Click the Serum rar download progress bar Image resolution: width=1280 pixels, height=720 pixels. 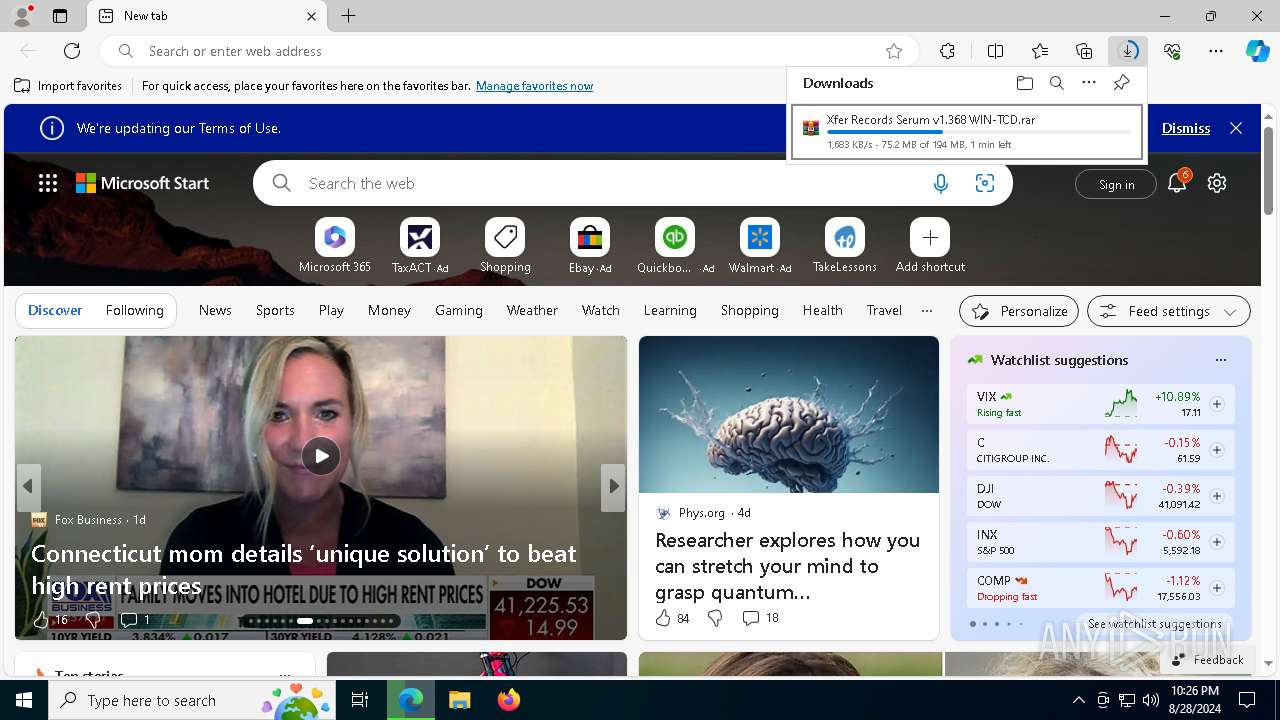tap(979, 132)
